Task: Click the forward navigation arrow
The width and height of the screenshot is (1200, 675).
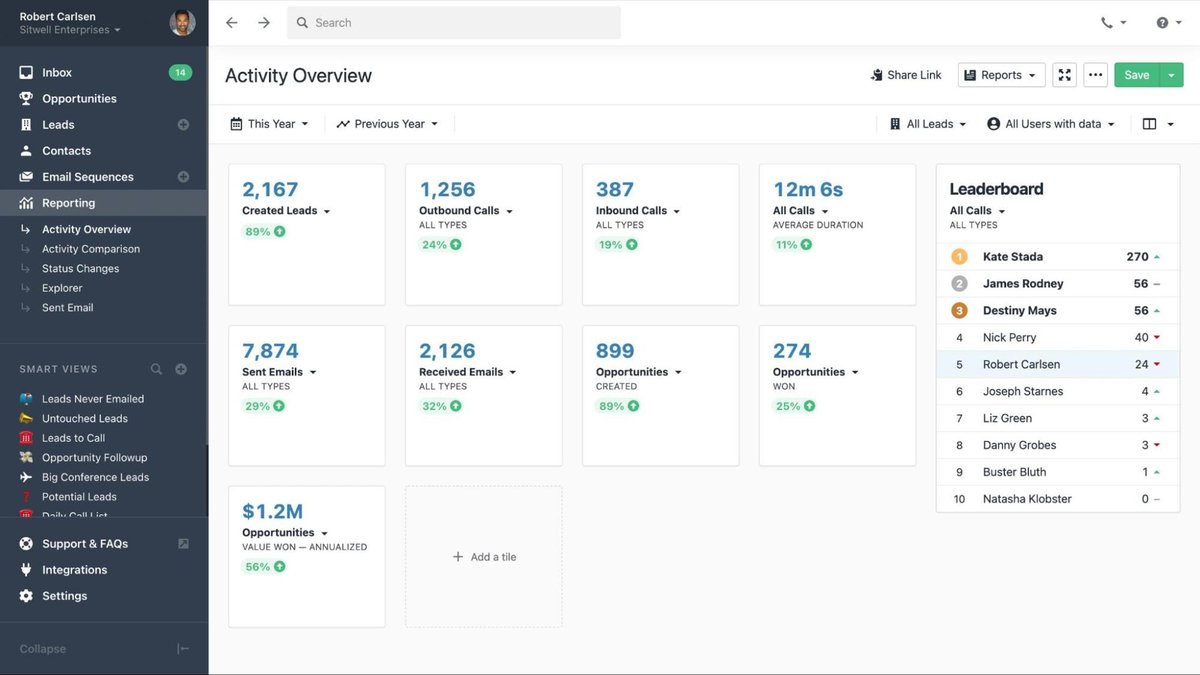Action: coord(264,22)
